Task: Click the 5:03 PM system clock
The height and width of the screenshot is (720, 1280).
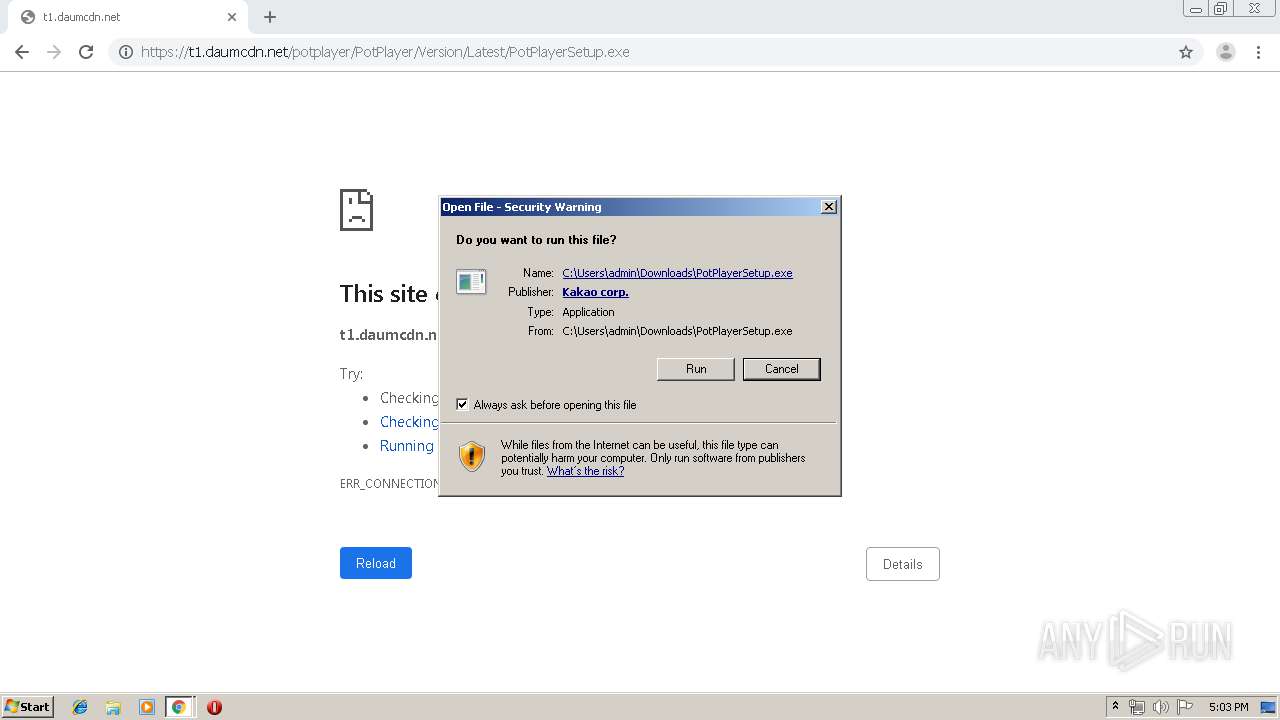Action: coord(1228,707)
